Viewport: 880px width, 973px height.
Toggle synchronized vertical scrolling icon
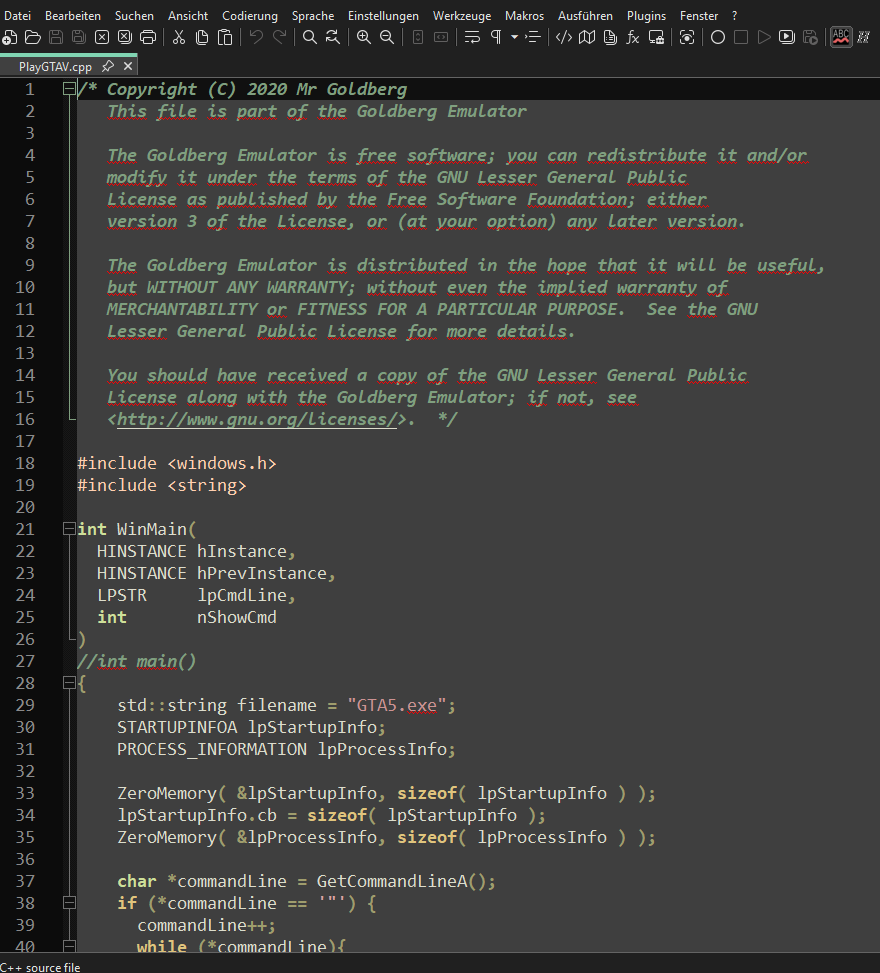pyautogui.click(x=418, y=38)
